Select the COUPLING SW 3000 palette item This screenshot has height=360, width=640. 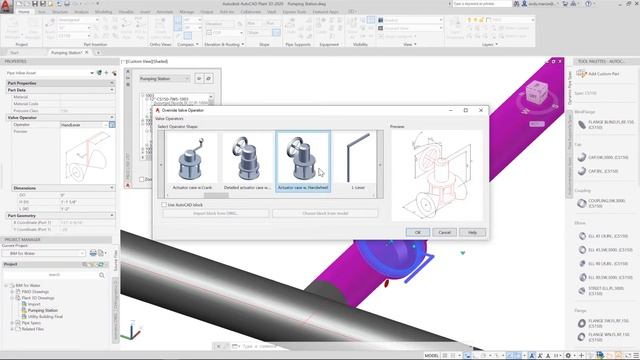pyautogui.click(x=602, y=203)
